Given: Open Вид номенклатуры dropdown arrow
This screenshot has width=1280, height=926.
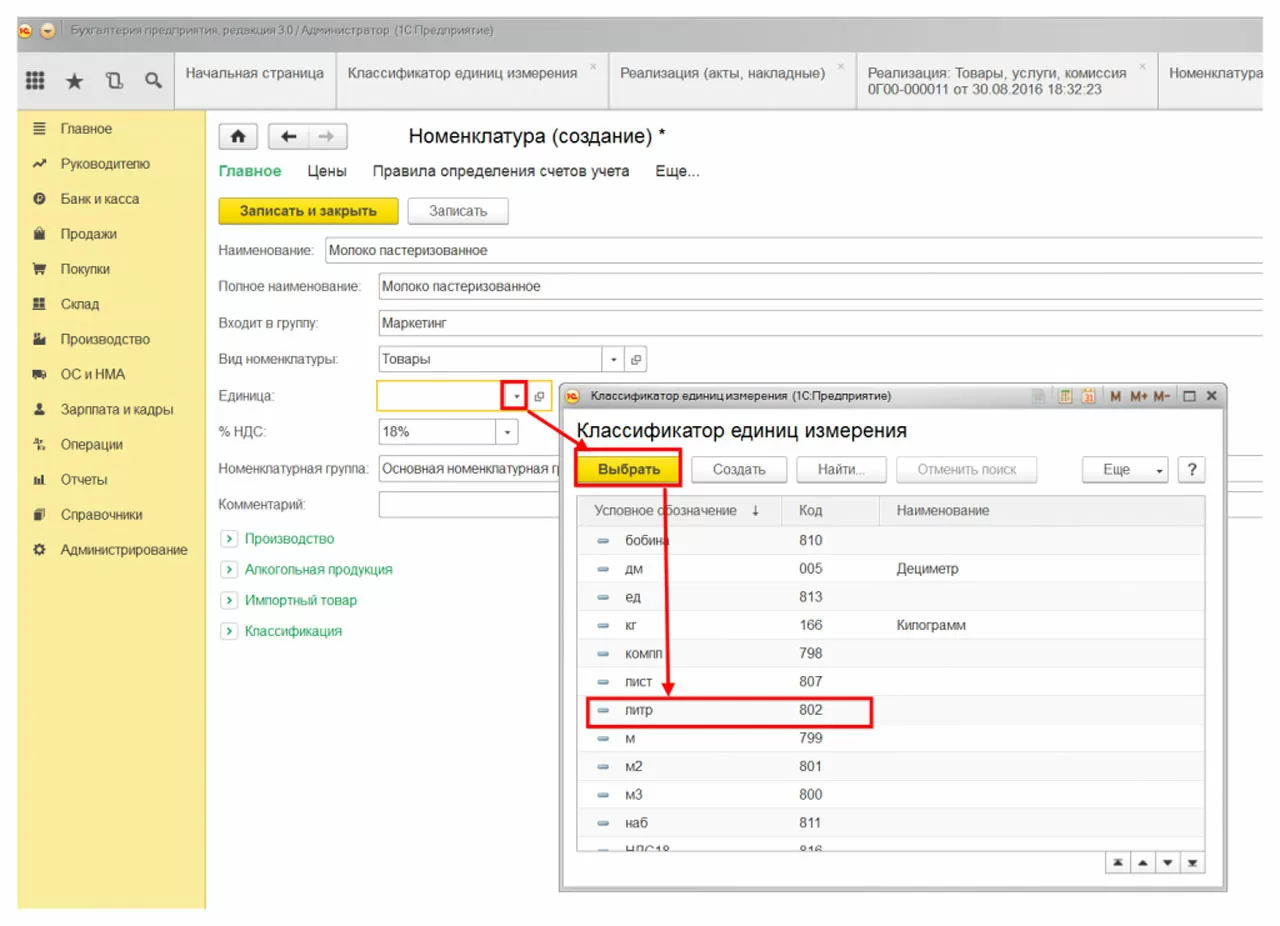Looking at the screenshot, I should coord(613,359).
